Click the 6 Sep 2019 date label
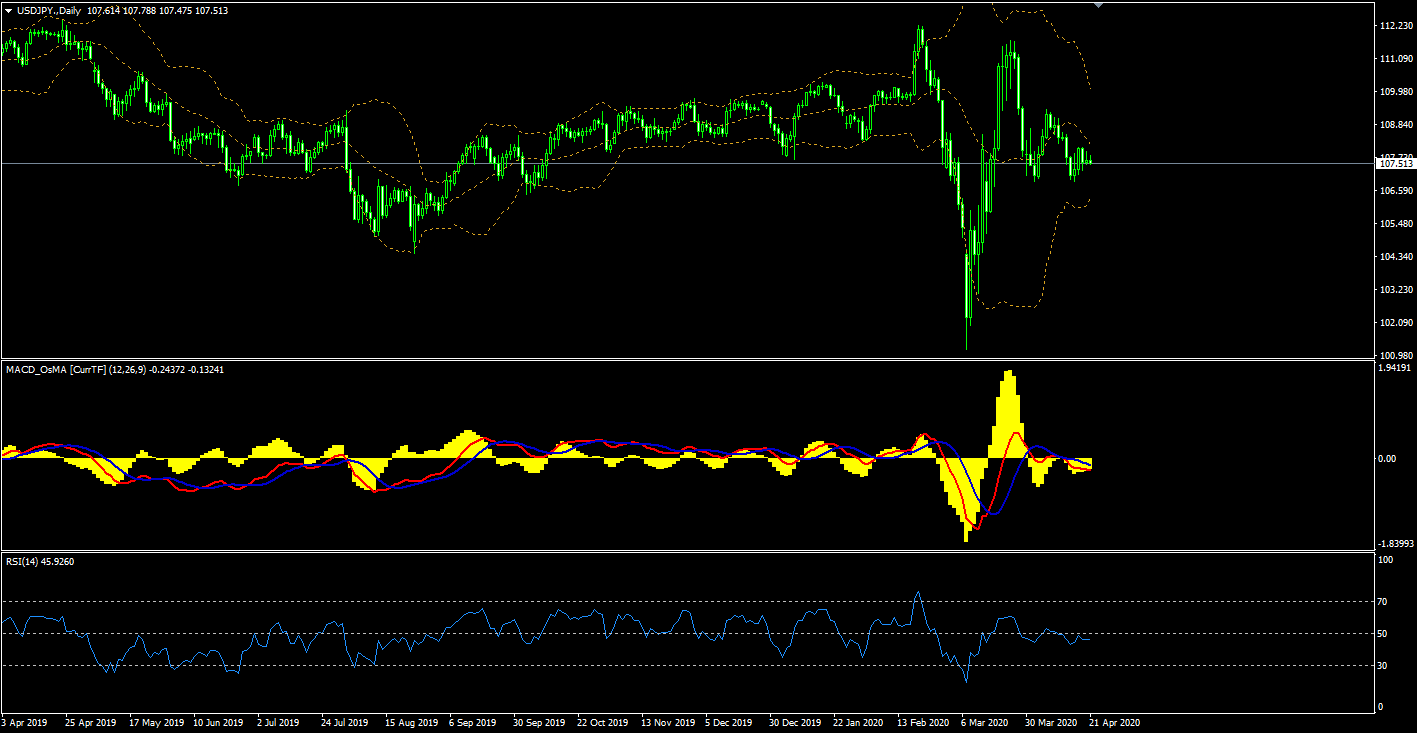This screenshot has width=1417, height=733. [x=473, y=722]
